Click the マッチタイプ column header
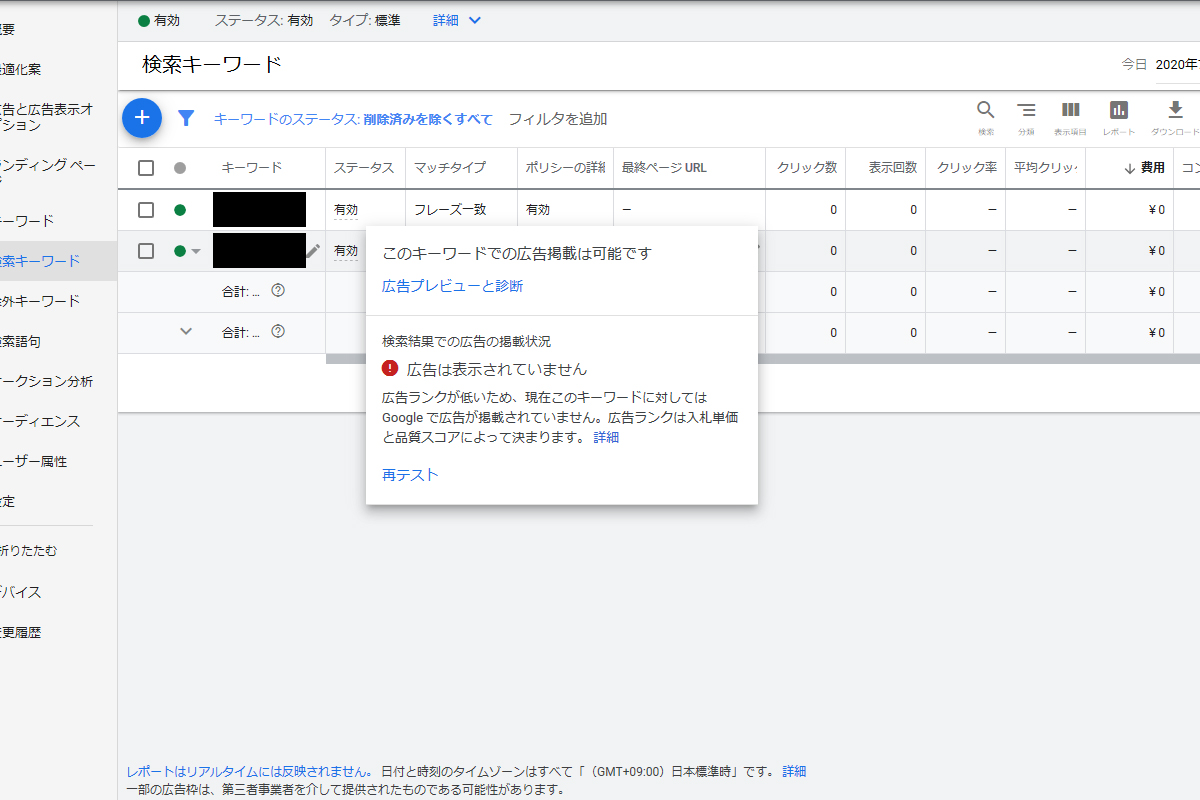 coord(450,168)
